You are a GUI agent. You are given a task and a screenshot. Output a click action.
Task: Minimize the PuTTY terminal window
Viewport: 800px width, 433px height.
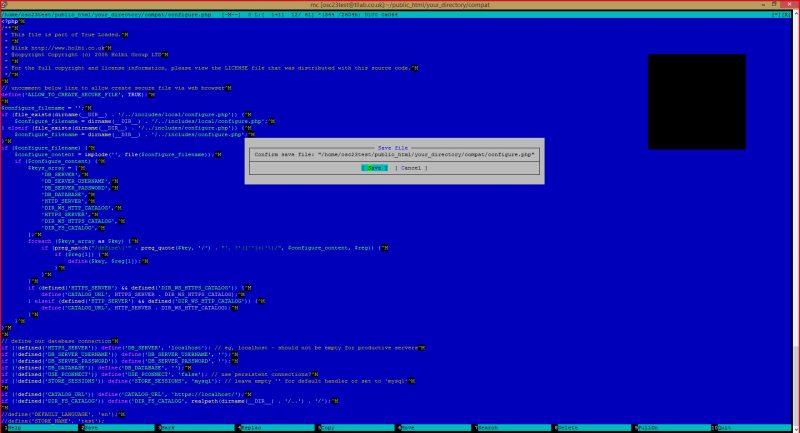[763, 5]
